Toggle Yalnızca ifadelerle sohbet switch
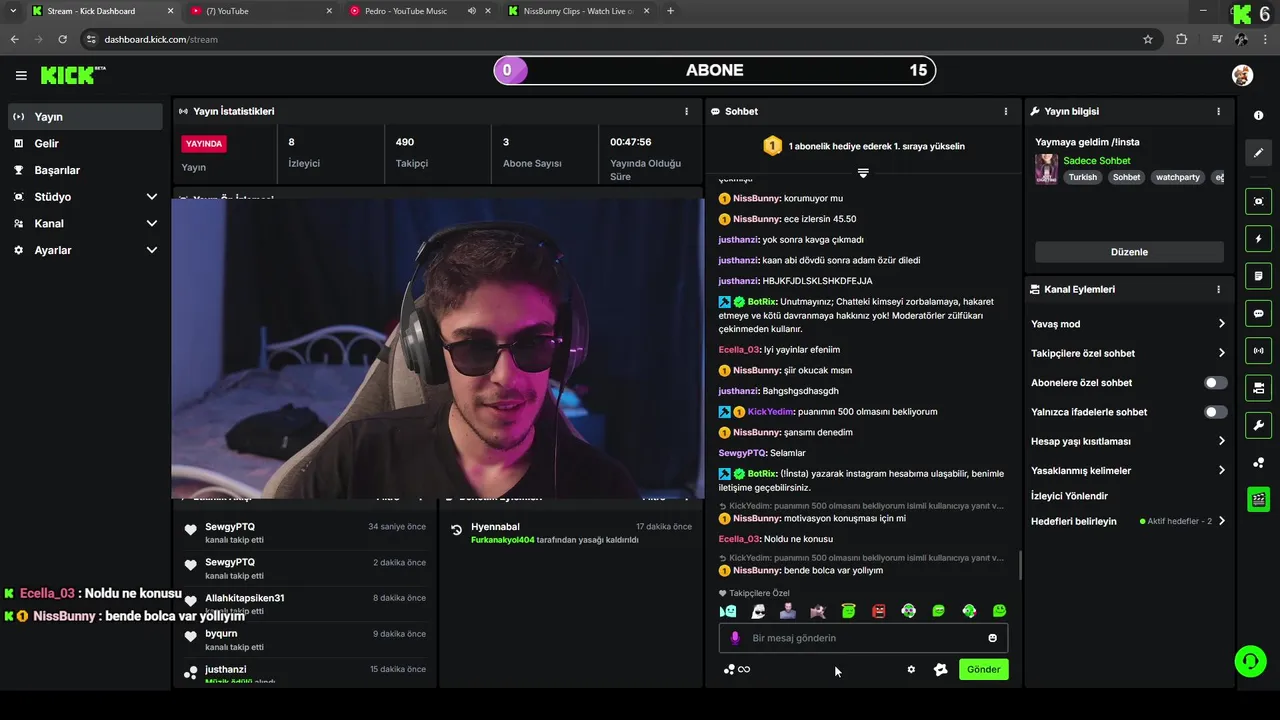Viewport: 1280px width, 720px height. click(1215, 412)
